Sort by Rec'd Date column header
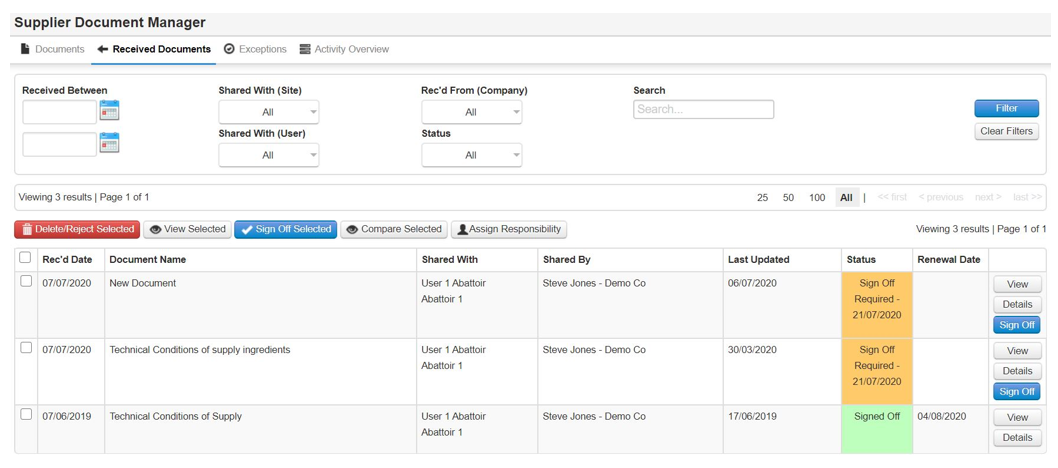Image resolution: width=1058 pixels, height=468 pixels. (67, 260)
